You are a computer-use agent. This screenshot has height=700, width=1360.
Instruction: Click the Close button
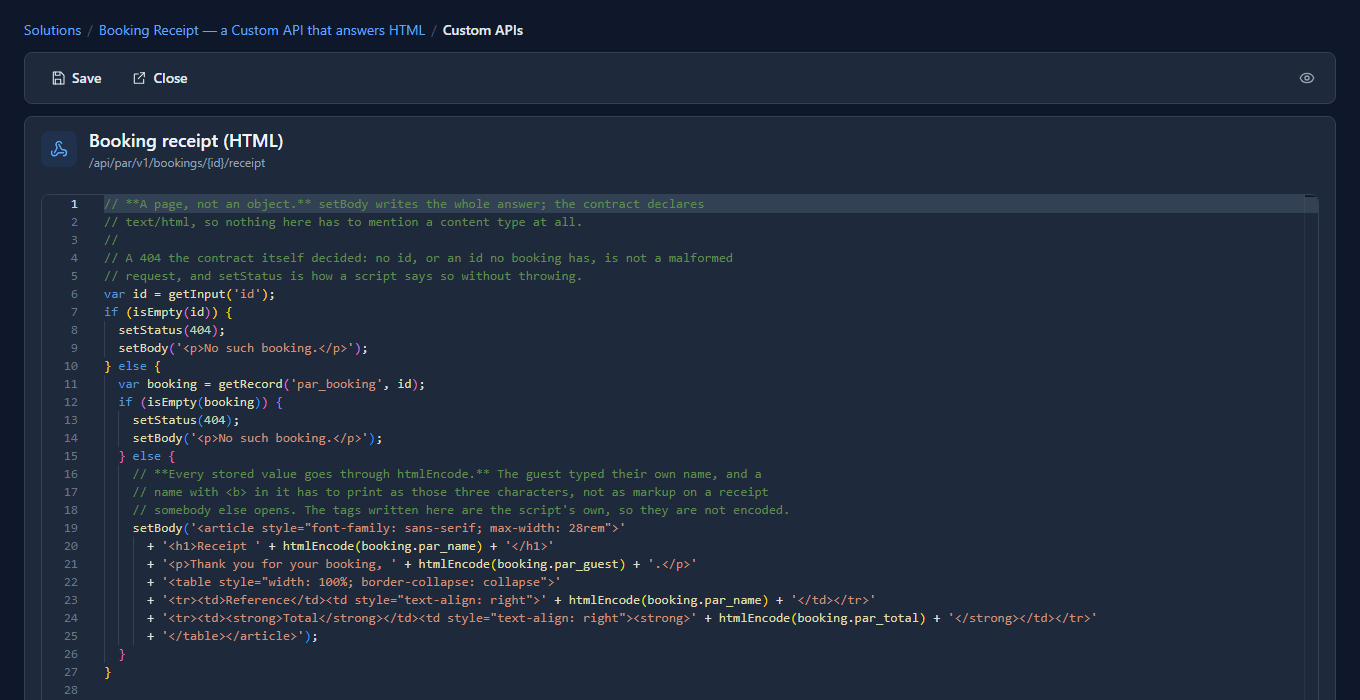click(x=160, y=78)
